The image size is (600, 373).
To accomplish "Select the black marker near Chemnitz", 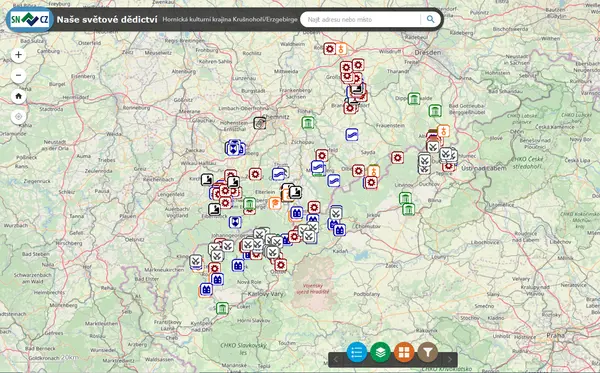I will (x=260, y=123).
